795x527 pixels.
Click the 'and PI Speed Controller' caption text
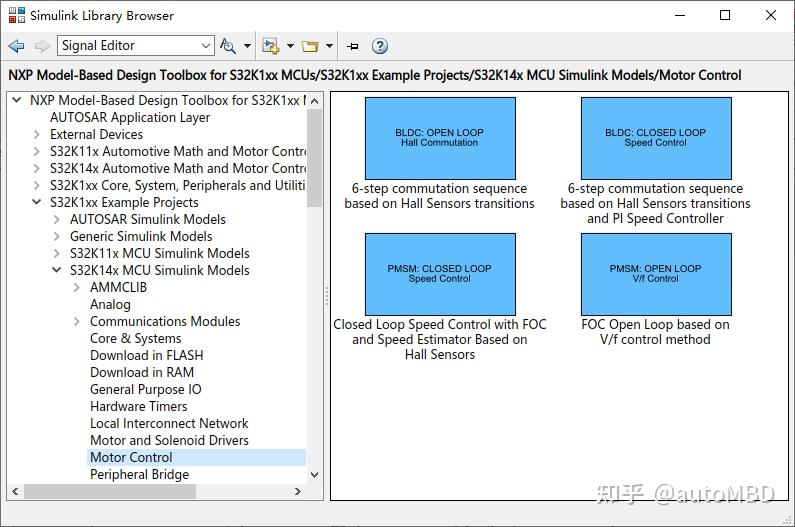[655, 219]
